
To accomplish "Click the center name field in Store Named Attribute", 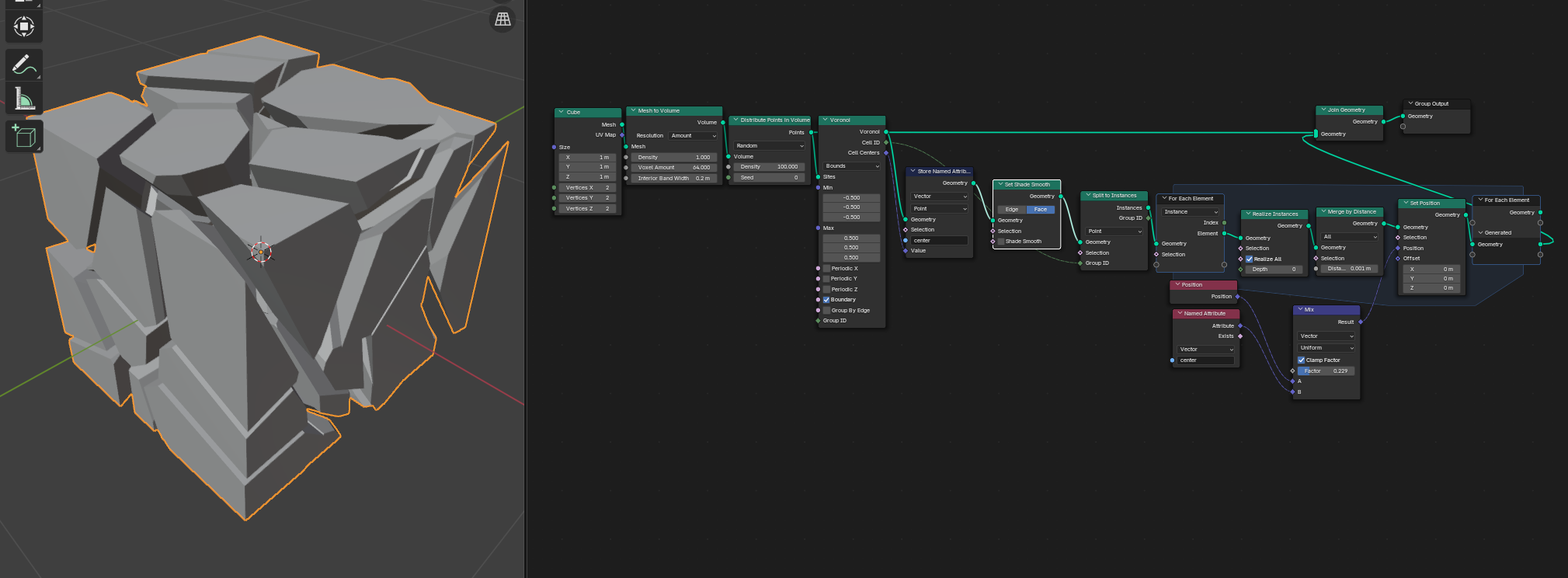I will 940,241.
